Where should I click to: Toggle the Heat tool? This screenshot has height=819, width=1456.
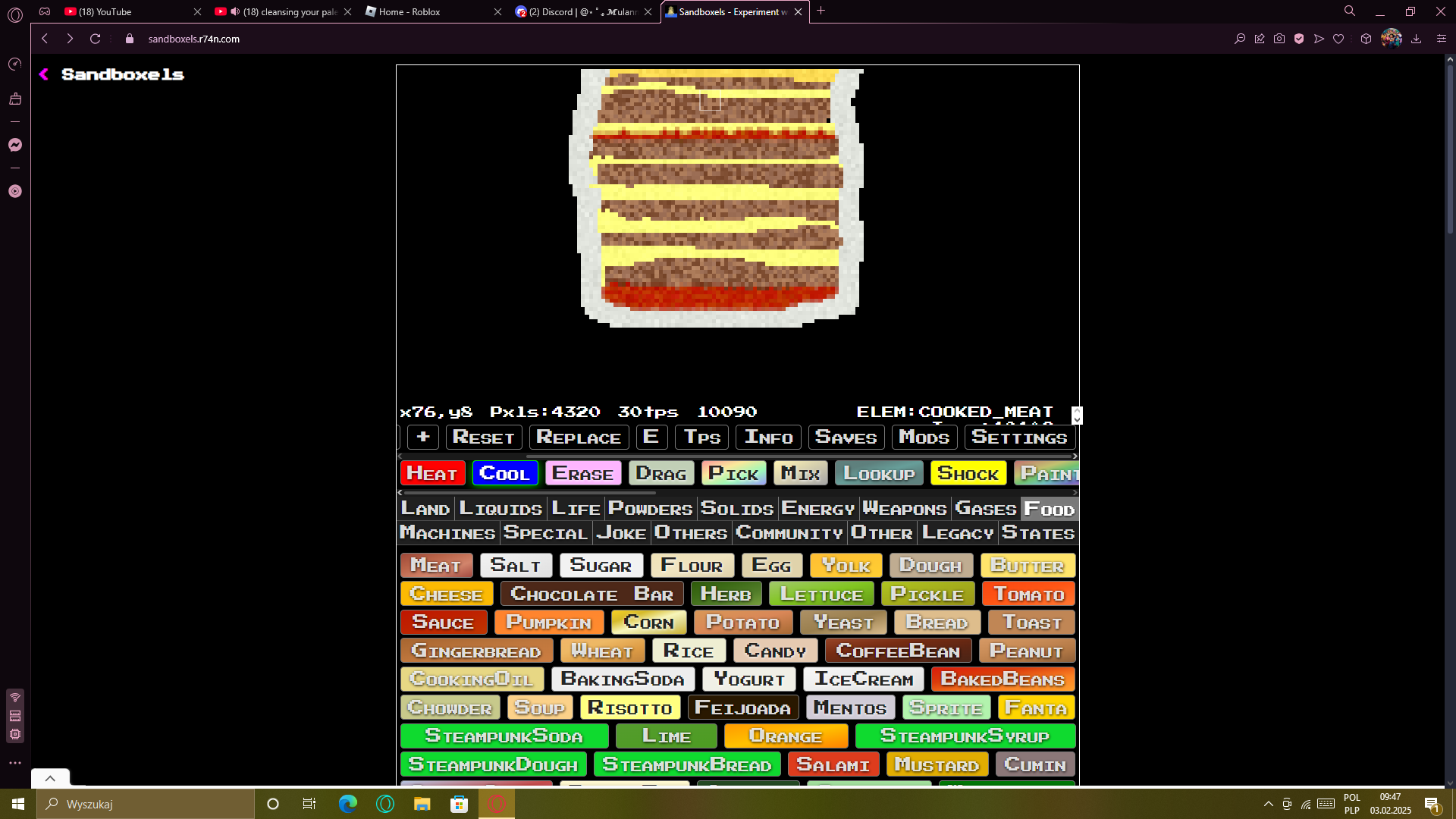[x=432, y=473]
